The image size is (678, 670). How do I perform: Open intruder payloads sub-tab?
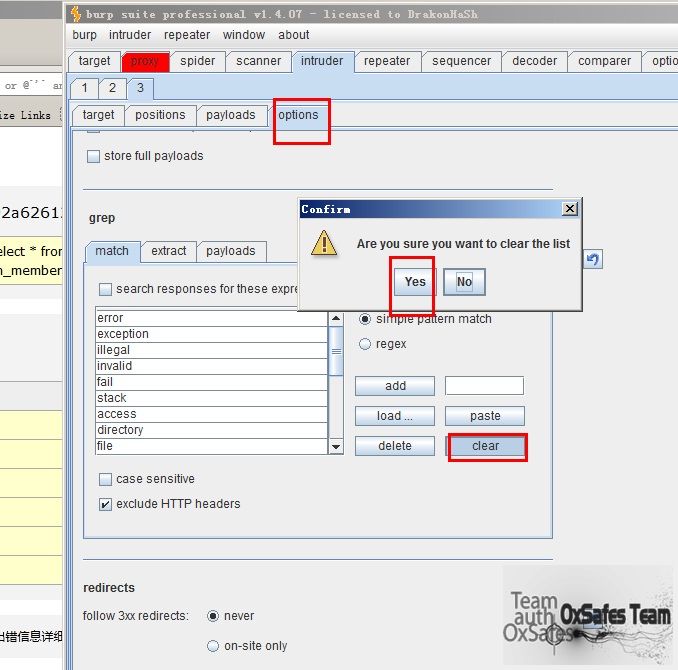[x=230, y=115]
